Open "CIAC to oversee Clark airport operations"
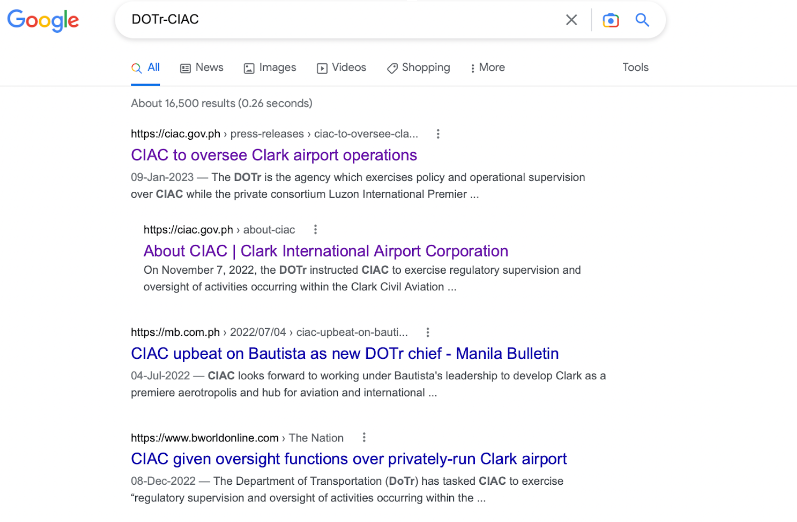Image resolution: width=797 pixels, height=522 pixels. [274, 155]
